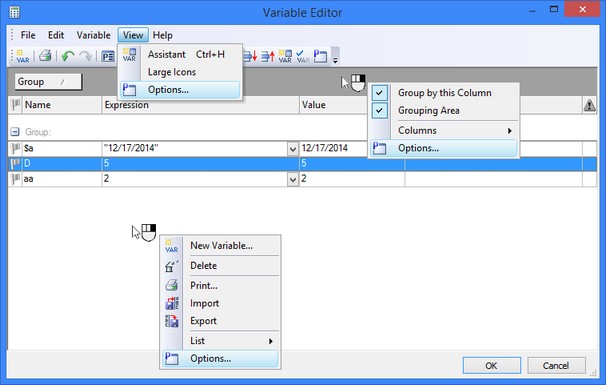Click the Cancel button
This screenshot has height=385, width=606.
(556, 365)
